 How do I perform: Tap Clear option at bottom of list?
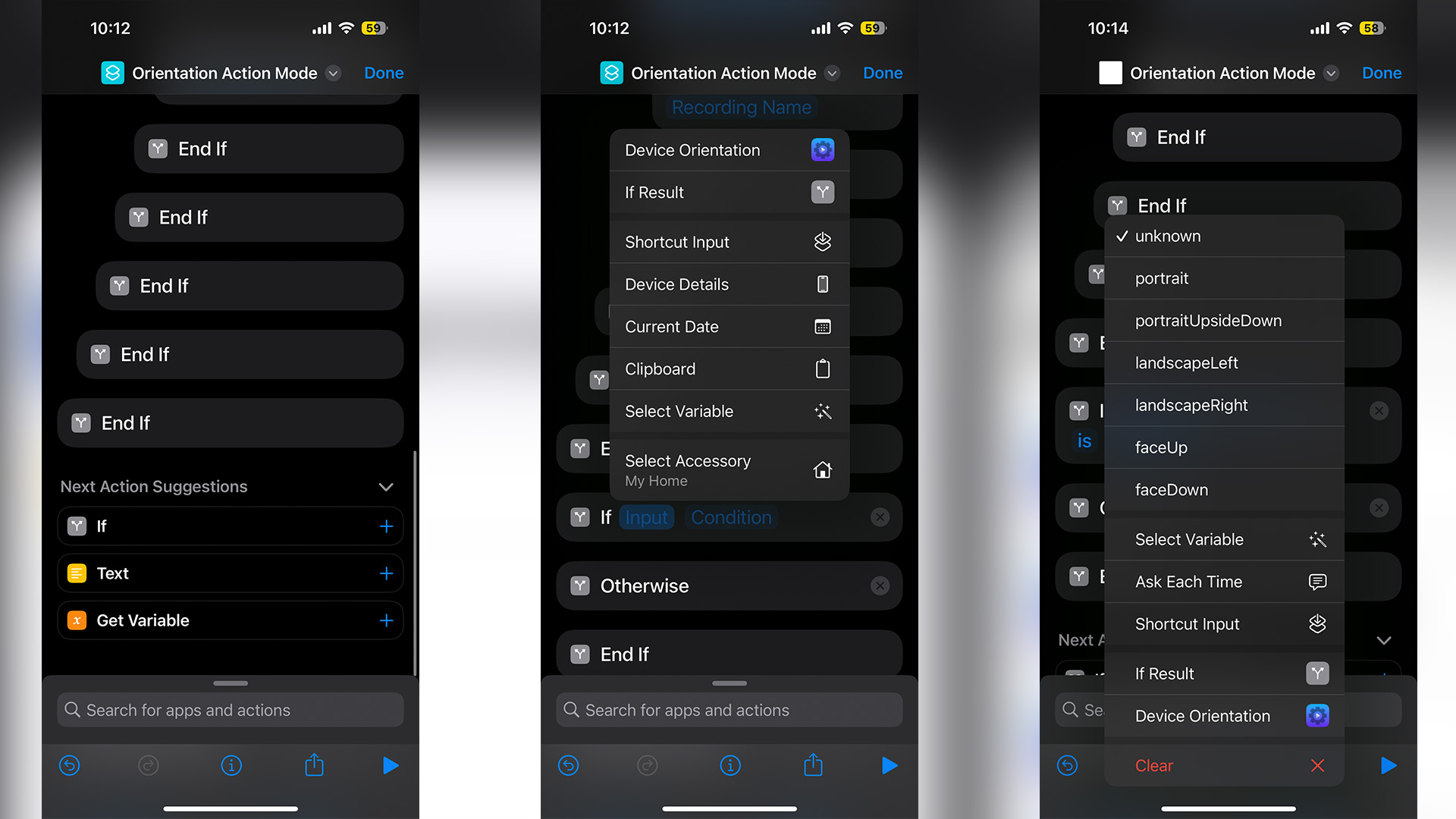[1155, 765]
